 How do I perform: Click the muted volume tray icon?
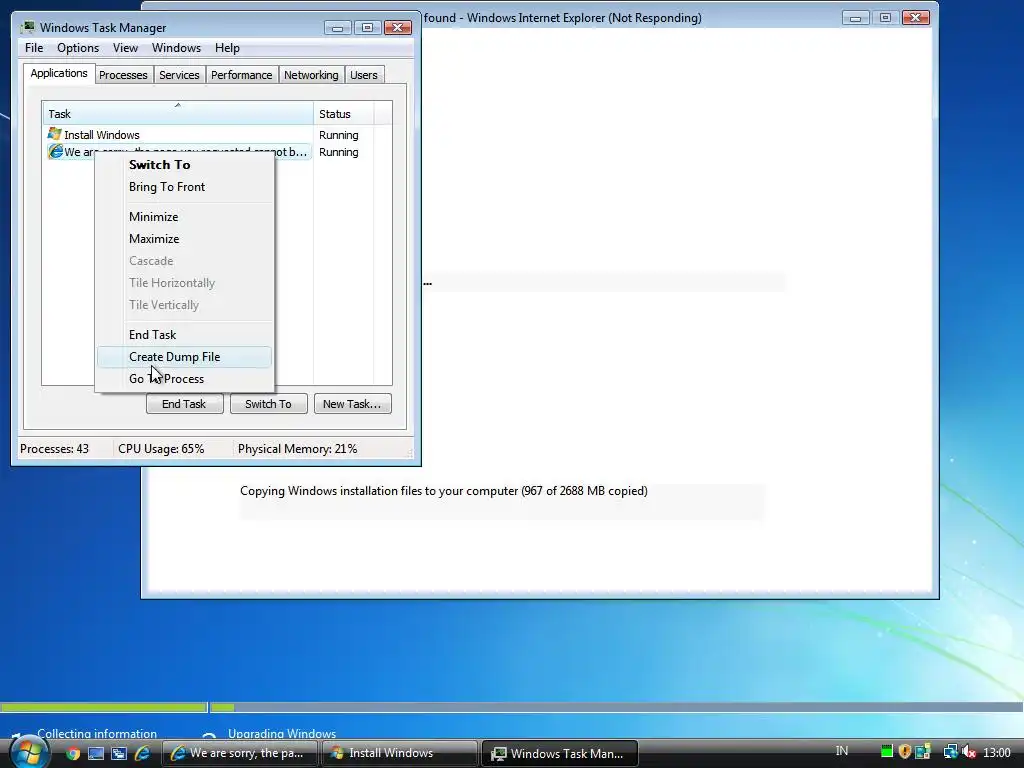[x=969, y=752]
